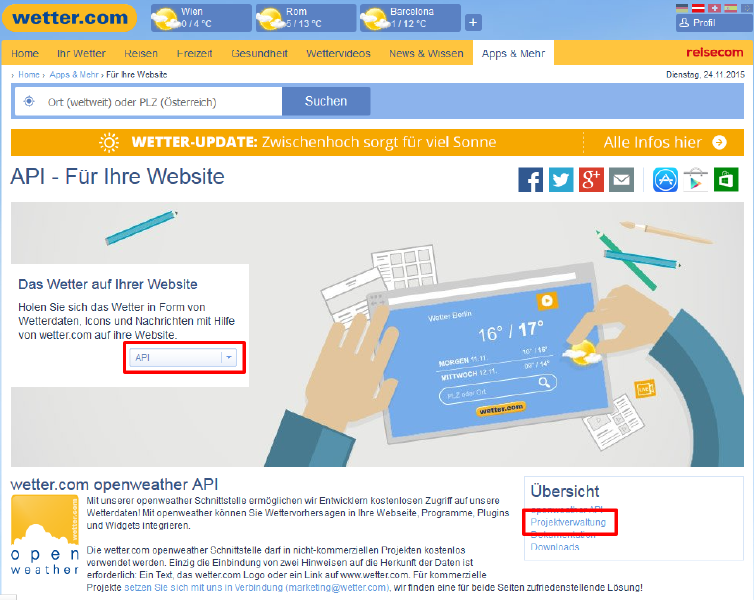Click the date Dienstag, 24.11.2015
This screenshot has width=754, height=600.
click(705, 75)
